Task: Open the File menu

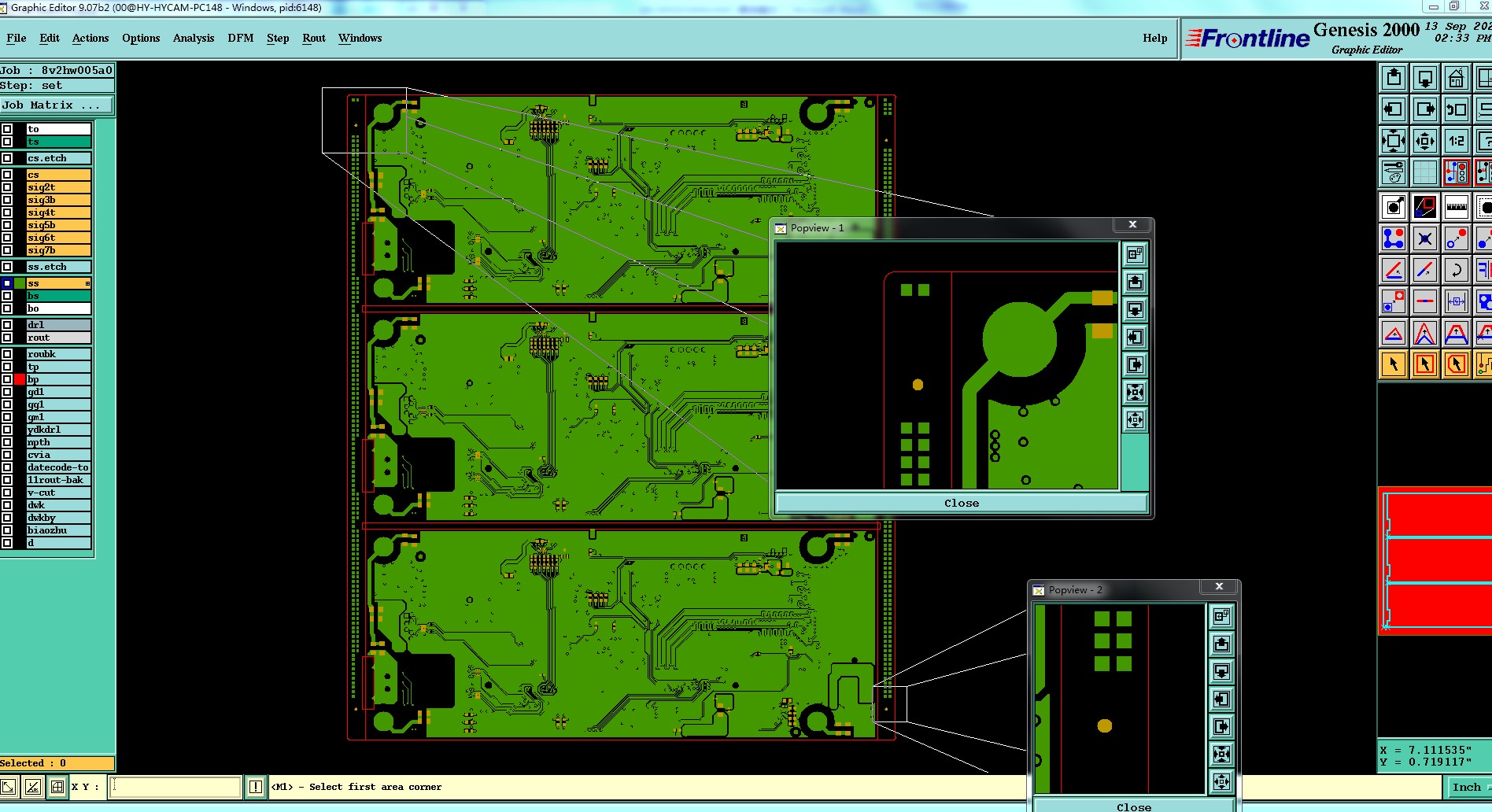Action: 16,38
